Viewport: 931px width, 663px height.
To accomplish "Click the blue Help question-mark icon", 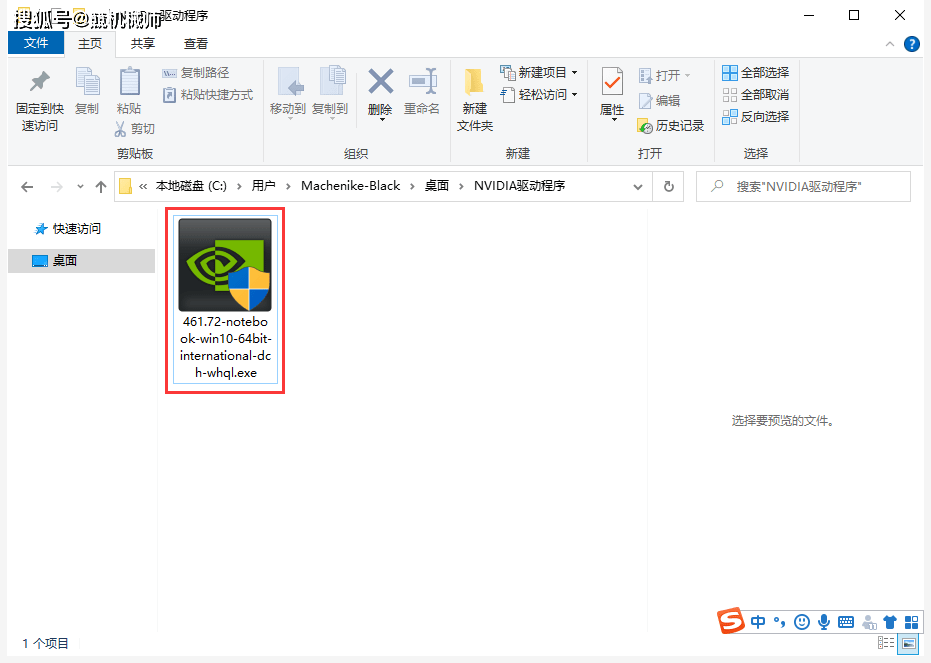I will click(911, 44).
